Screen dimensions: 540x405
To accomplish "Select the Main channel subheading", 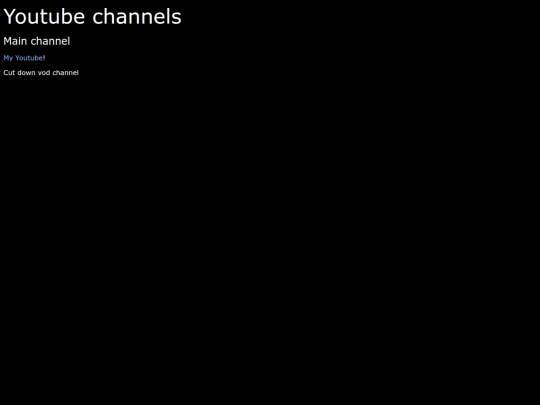I will coord(37,41).
